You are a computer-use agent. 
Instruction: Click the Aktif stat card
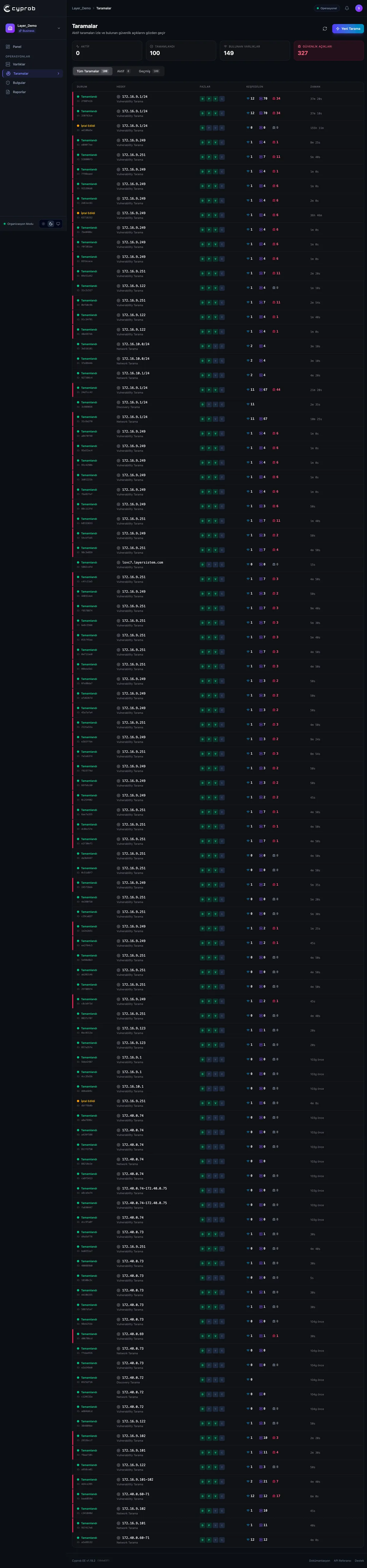107,50
